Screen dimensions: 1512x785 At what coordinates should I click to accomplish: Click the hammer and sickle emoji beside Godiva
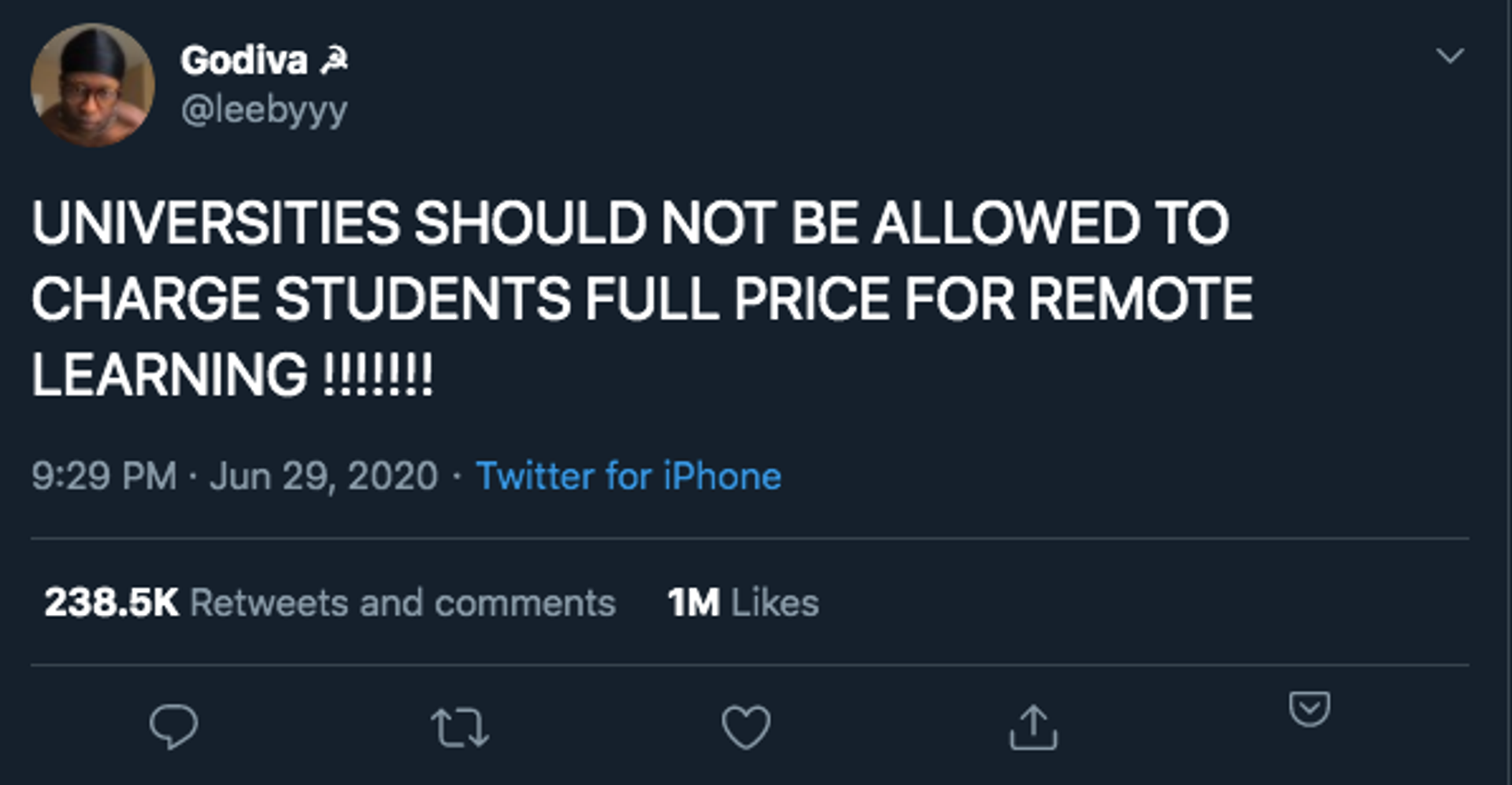pos(334,60)
